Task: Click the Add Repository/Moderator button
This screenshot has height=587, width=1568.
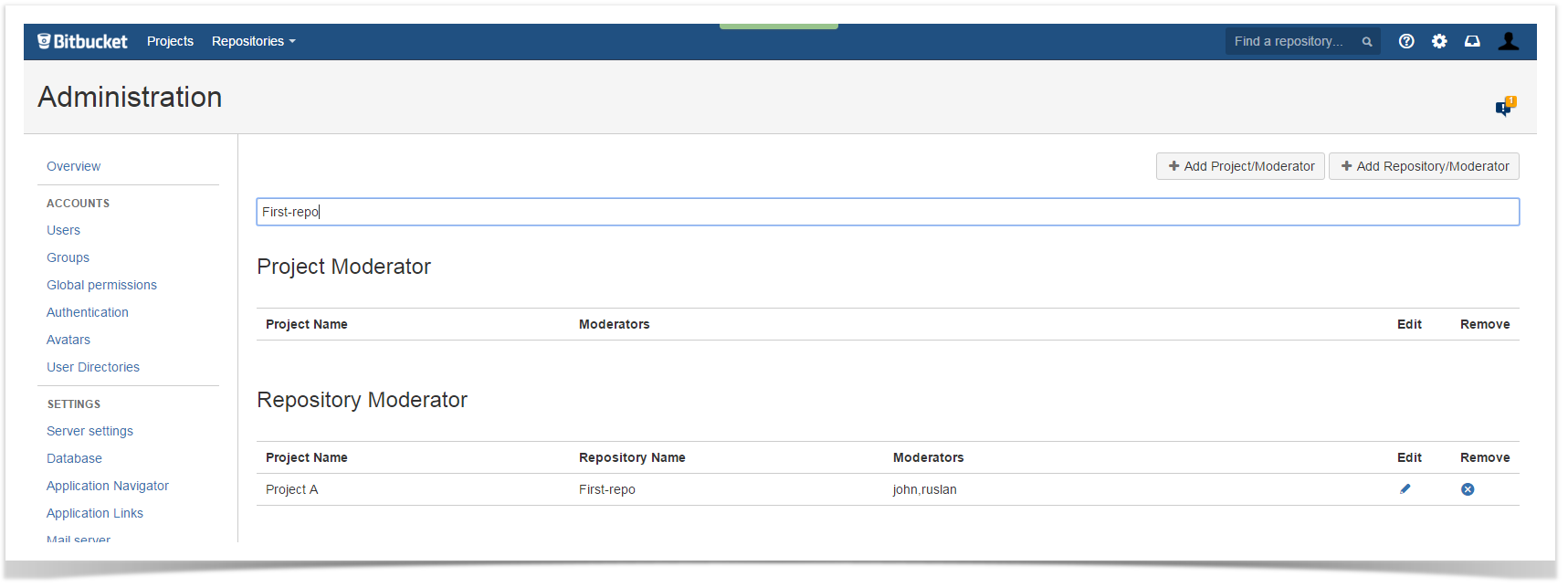Action: (x=1424, y=166)
